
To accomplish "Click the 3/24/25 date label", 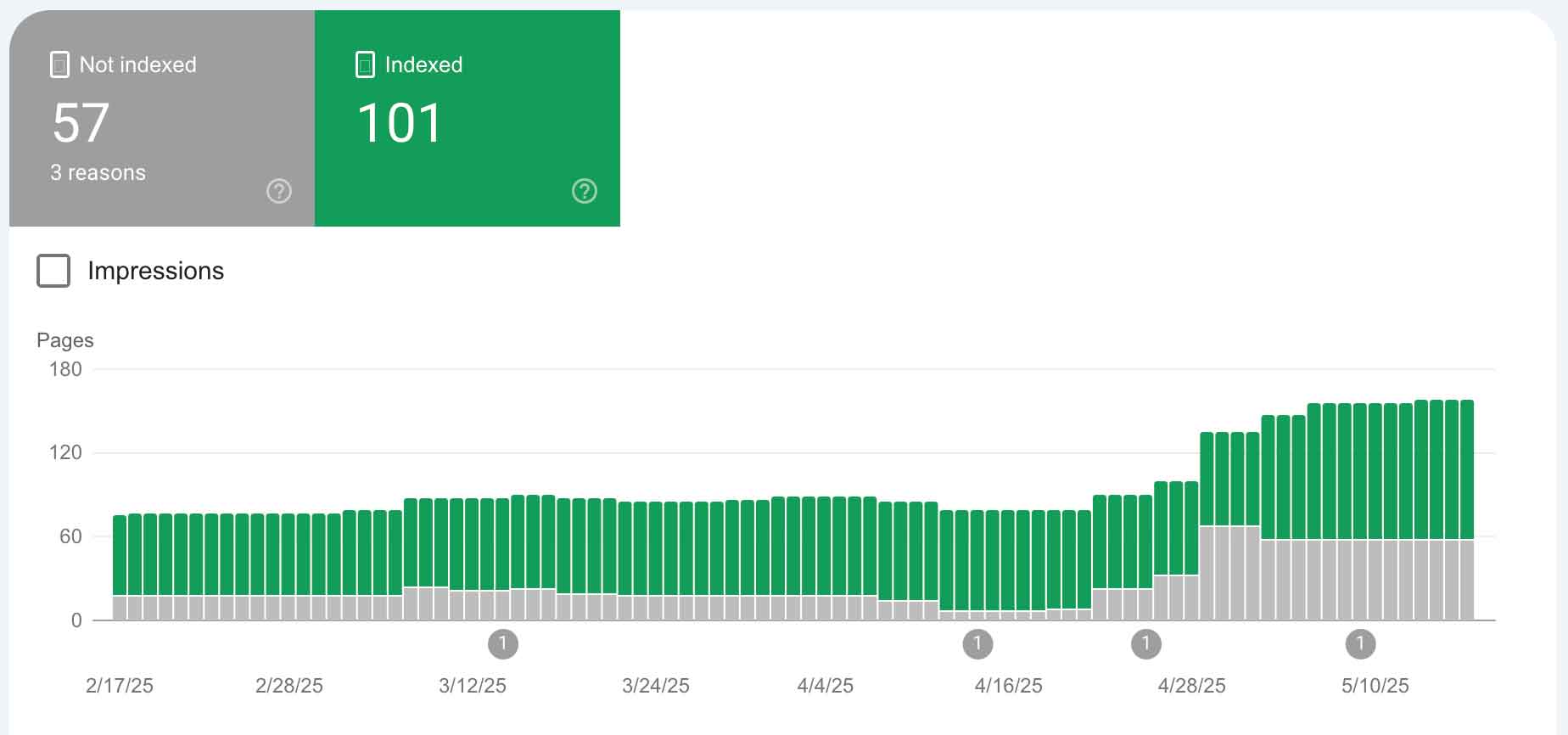I will [x=656, y=686].
